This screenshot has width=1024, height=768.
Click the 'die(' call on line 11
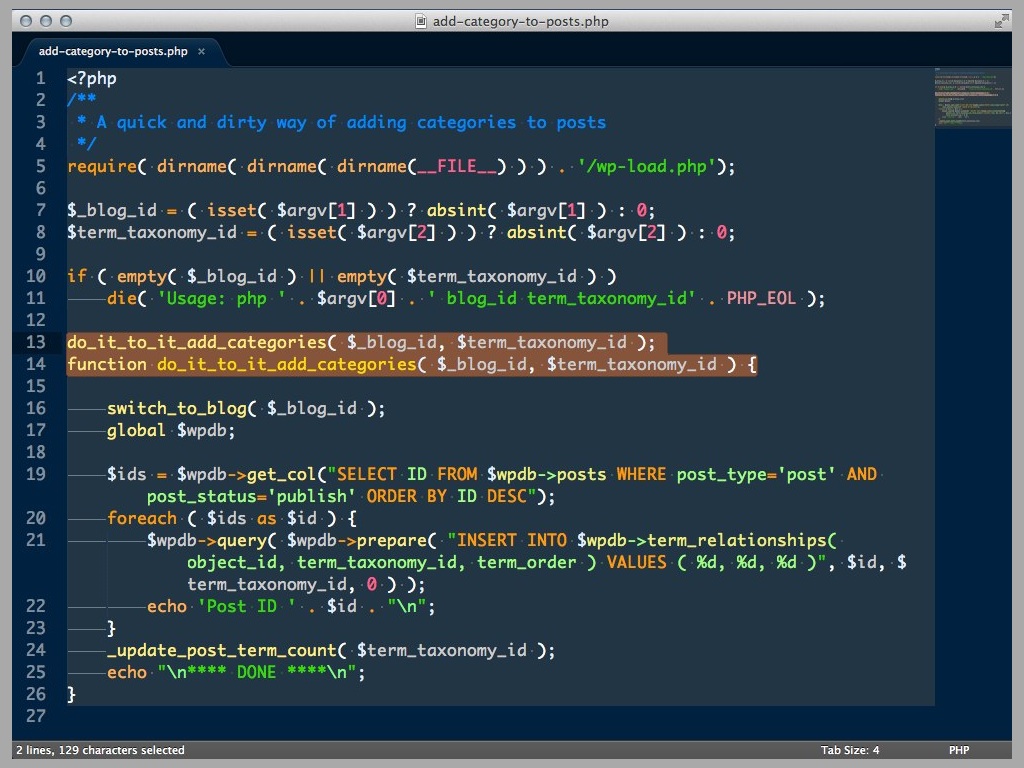(x=127, y=298)
